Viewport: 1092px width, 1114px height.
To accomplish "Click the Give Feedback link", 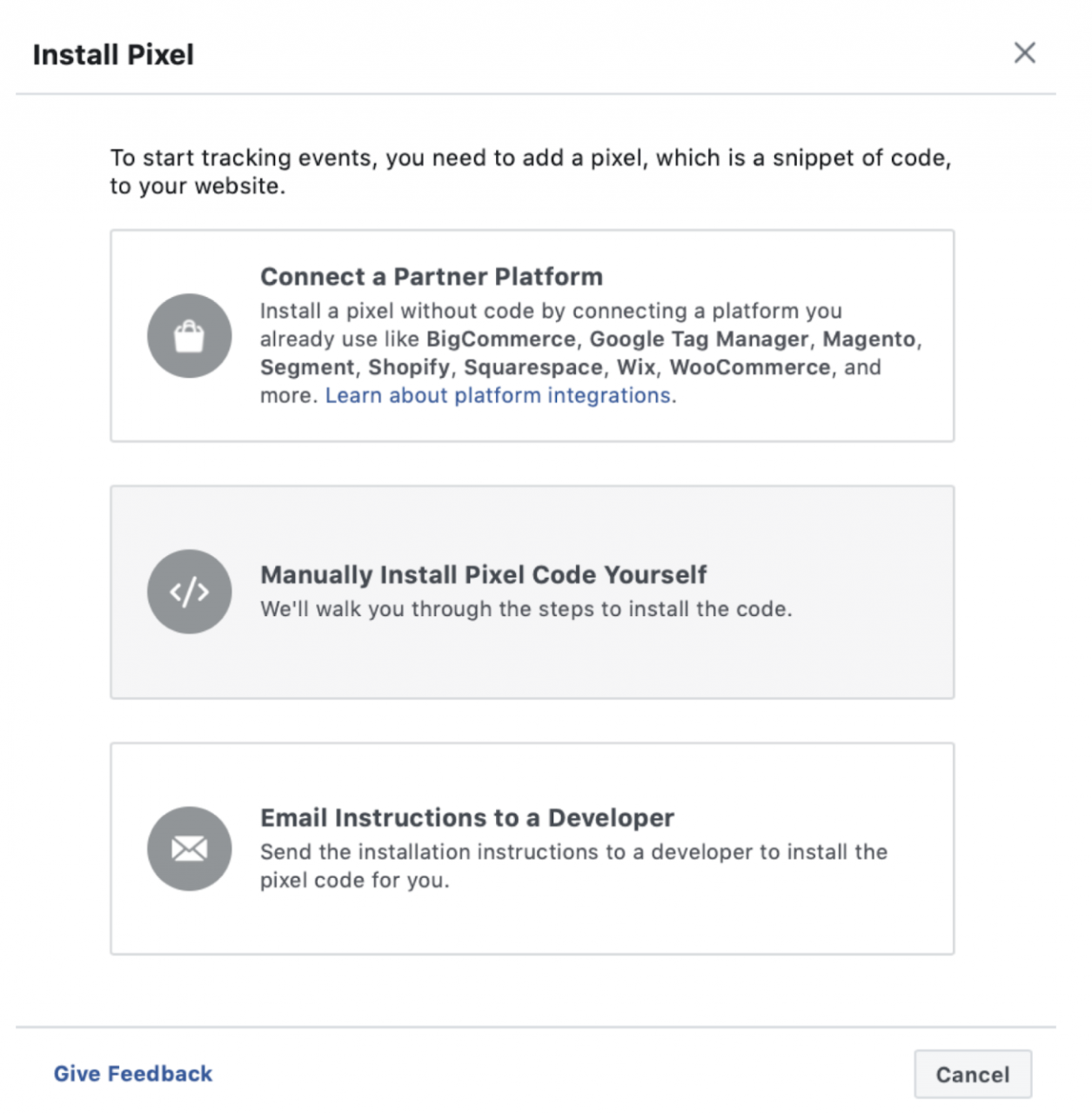I will (133, 1074).
